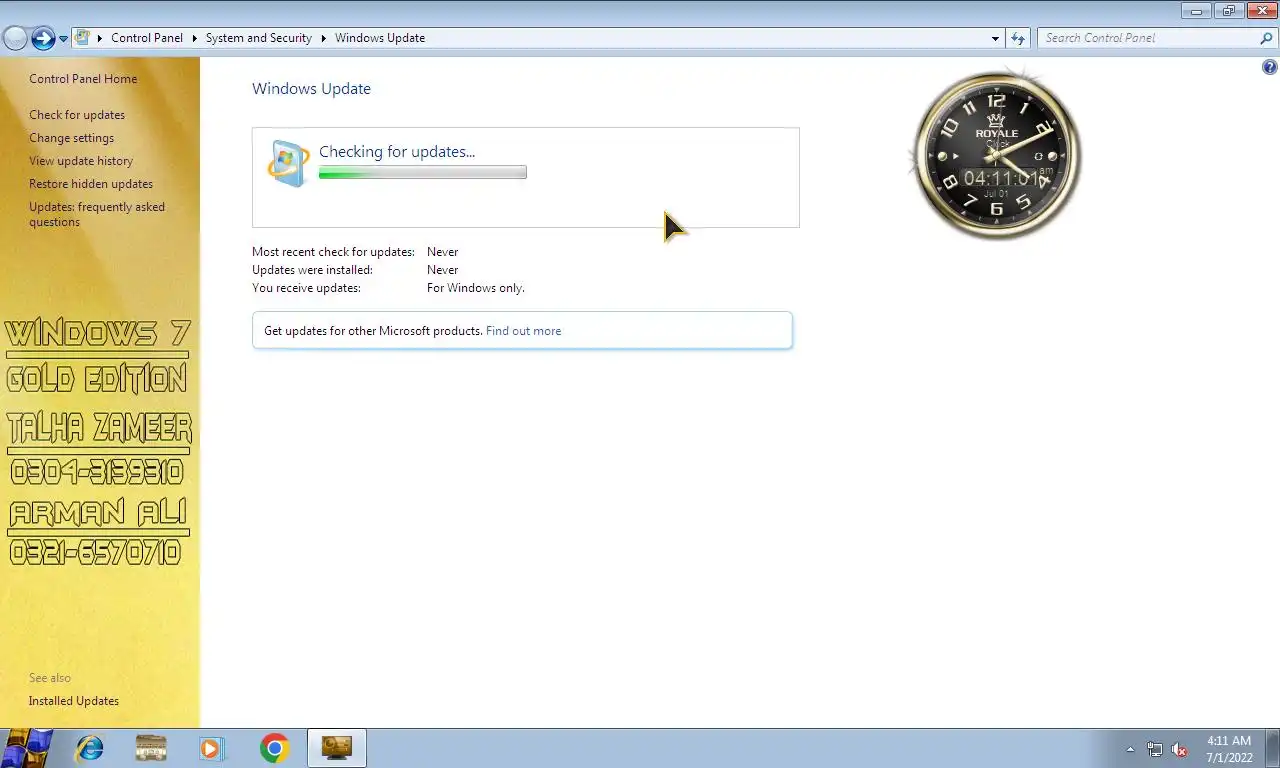
Task: Click the Royale clock gadget
Action: [997, 155]
